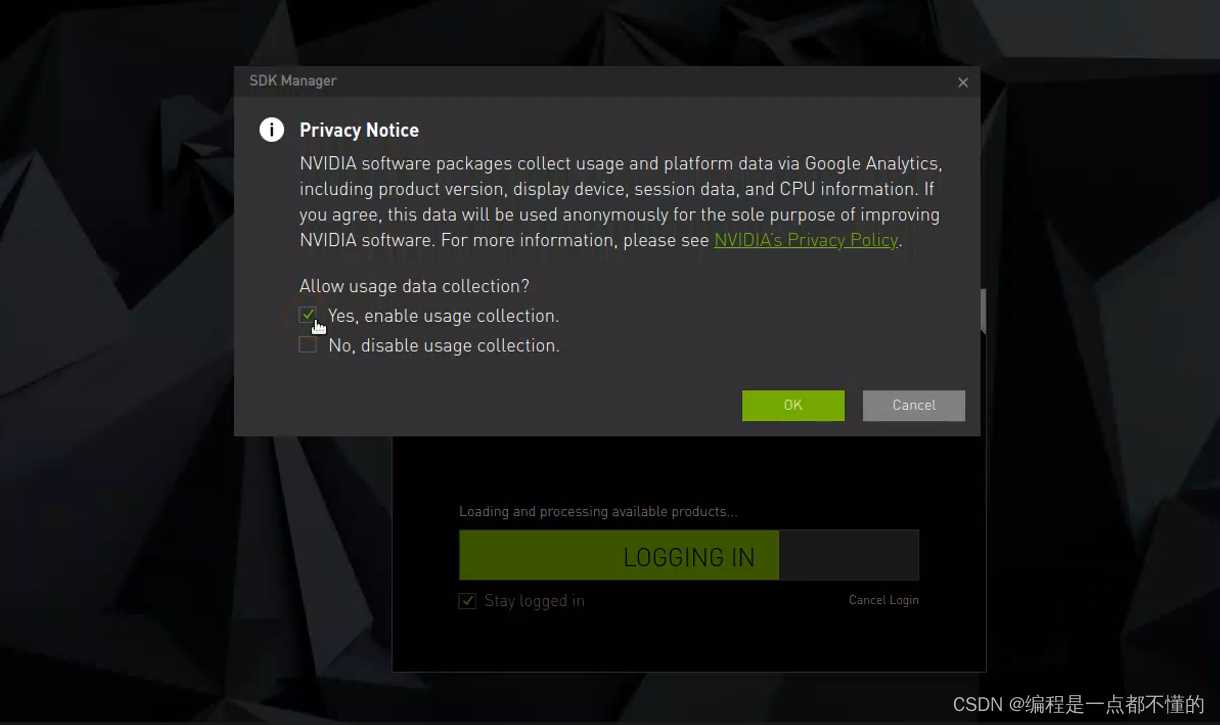Click 'Loading and processing available products...' status
The width and height of the screenshot is (1220, 725).
[598, 511]
